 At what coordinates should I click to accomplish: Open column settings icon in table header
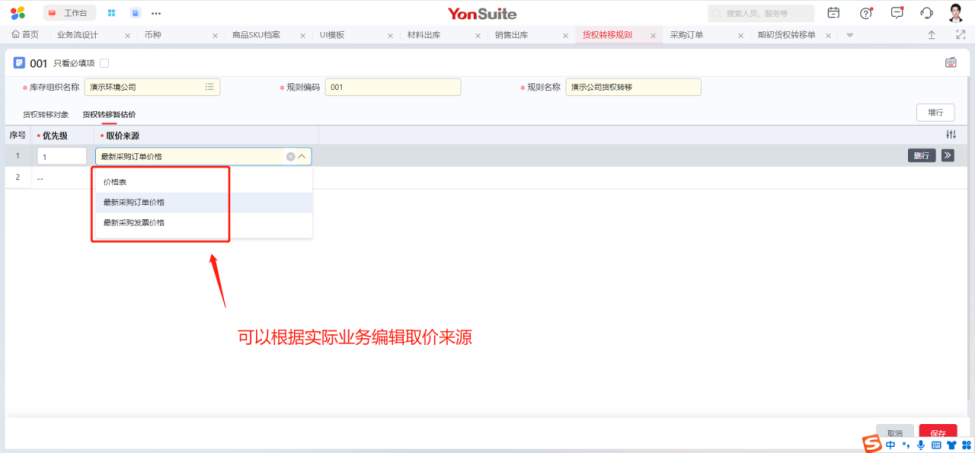(950, 135)
